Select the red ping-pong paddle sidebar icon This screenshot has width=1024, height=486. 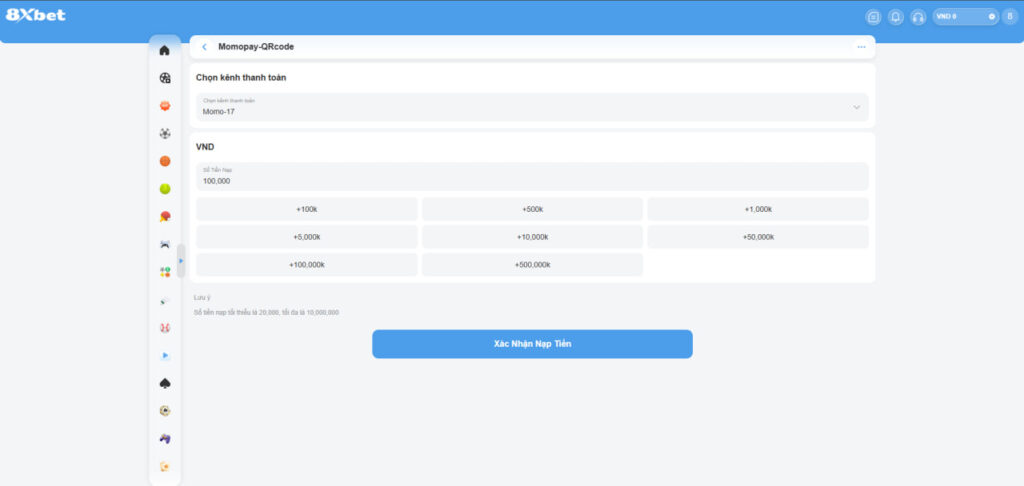[165, 217]
